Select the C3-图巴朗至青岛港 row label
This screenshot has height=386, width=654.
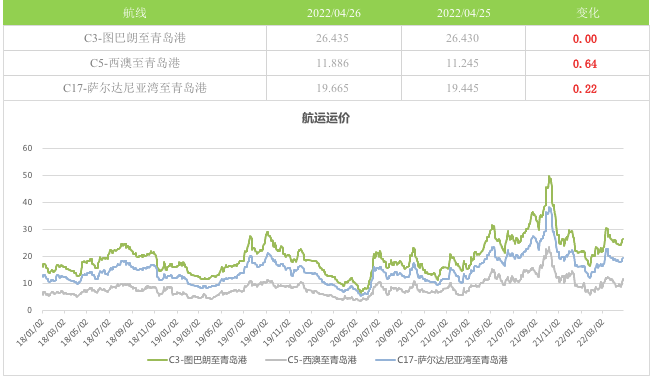135,38
